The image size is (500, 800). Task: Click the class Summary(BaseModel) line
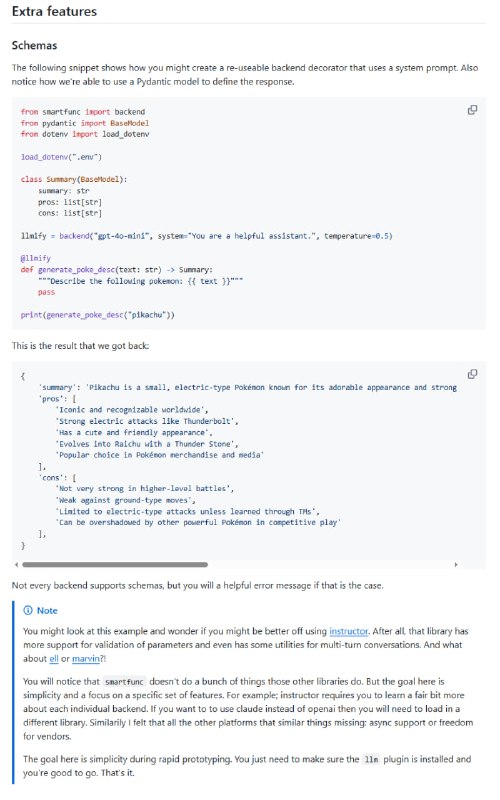tap(74, 179)
